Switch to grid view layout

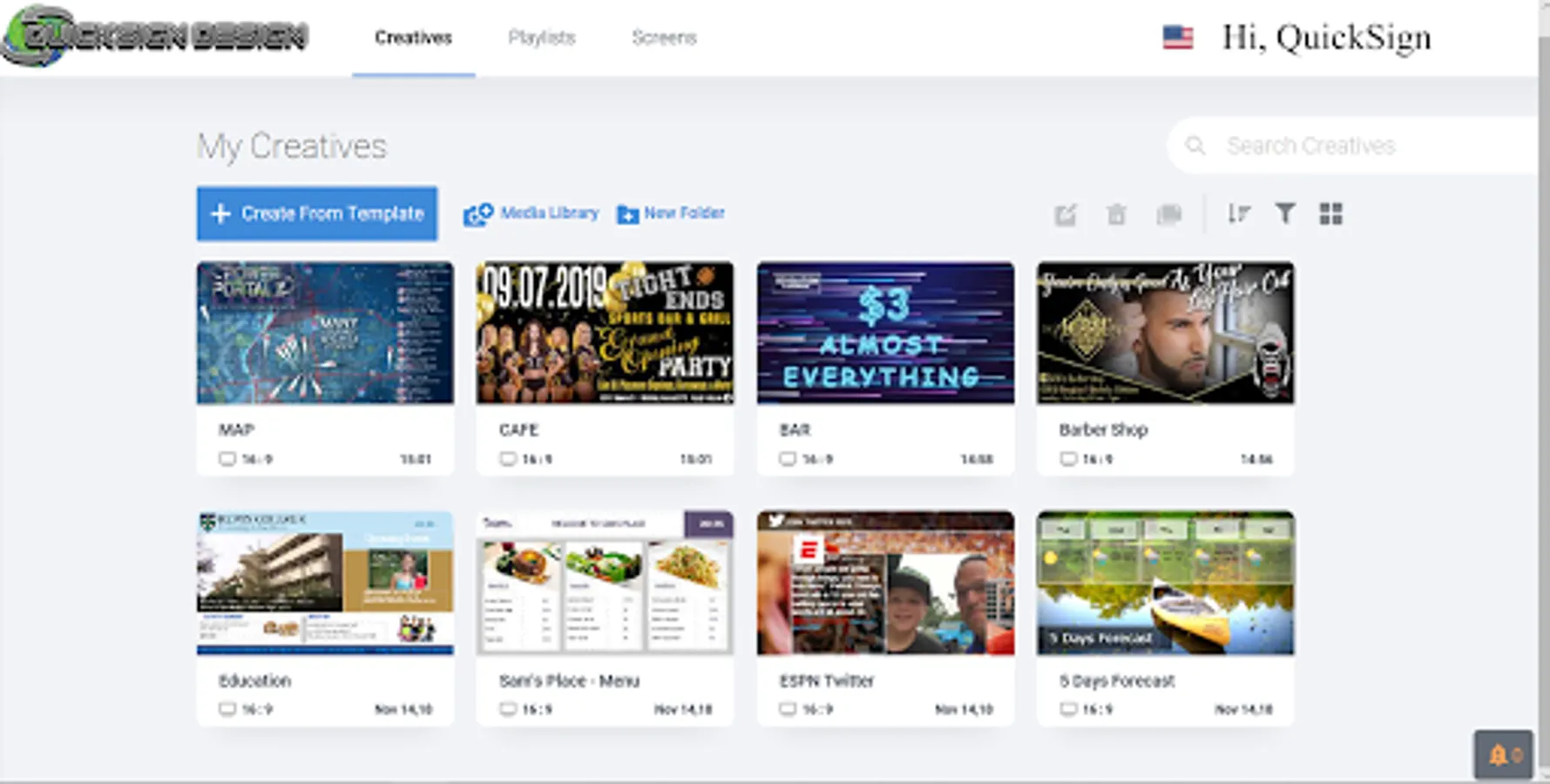pyautogui.click(x=1330, y=213)
